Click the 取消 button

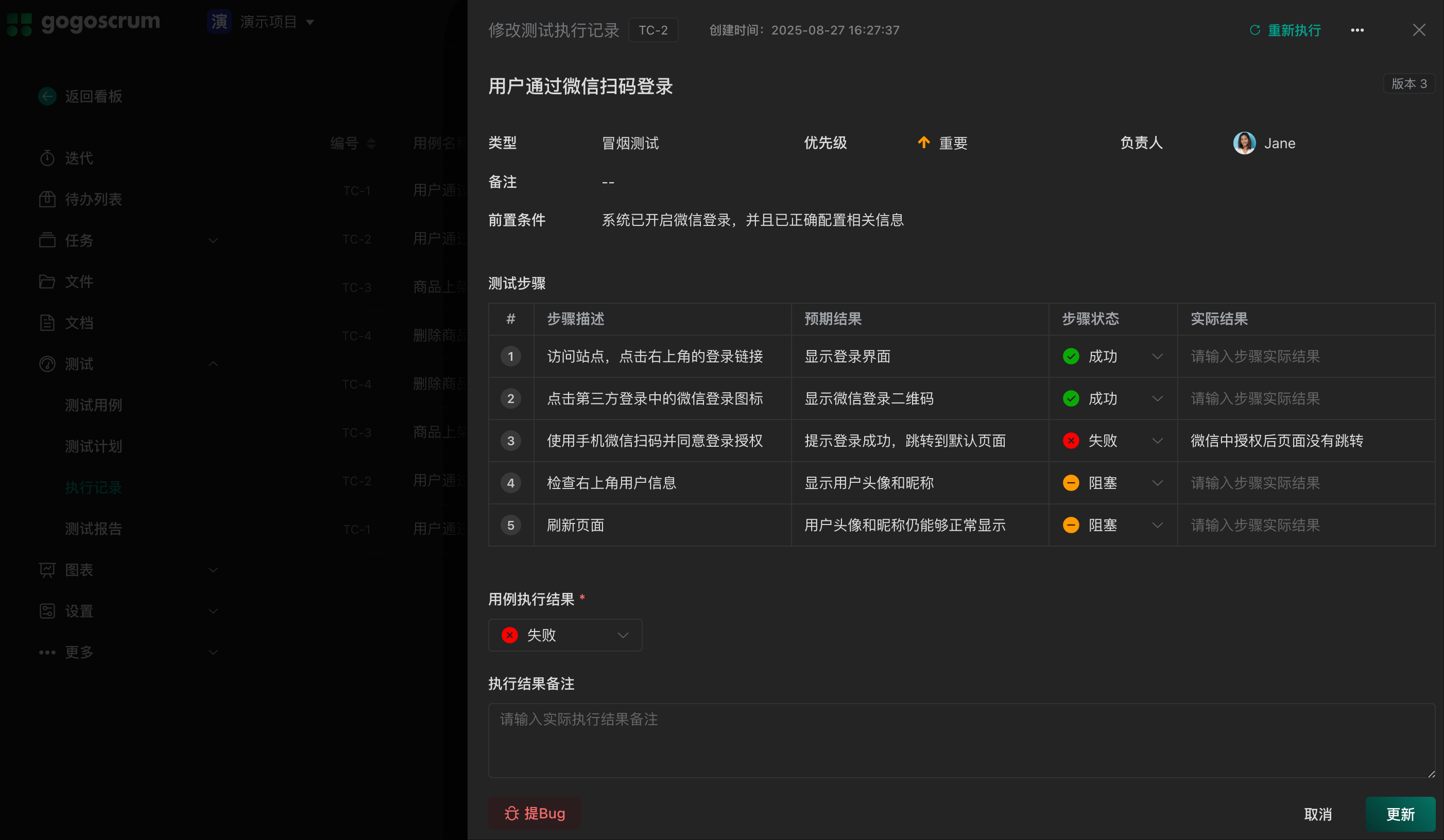click(x=1317, y=814)
